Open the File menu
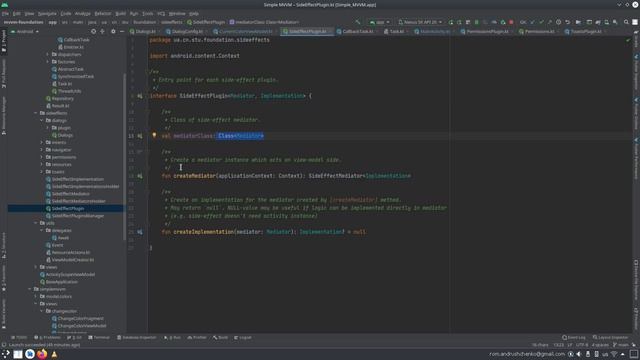Image resolution: width=640 pixels, height=360 pixels. 5,13
